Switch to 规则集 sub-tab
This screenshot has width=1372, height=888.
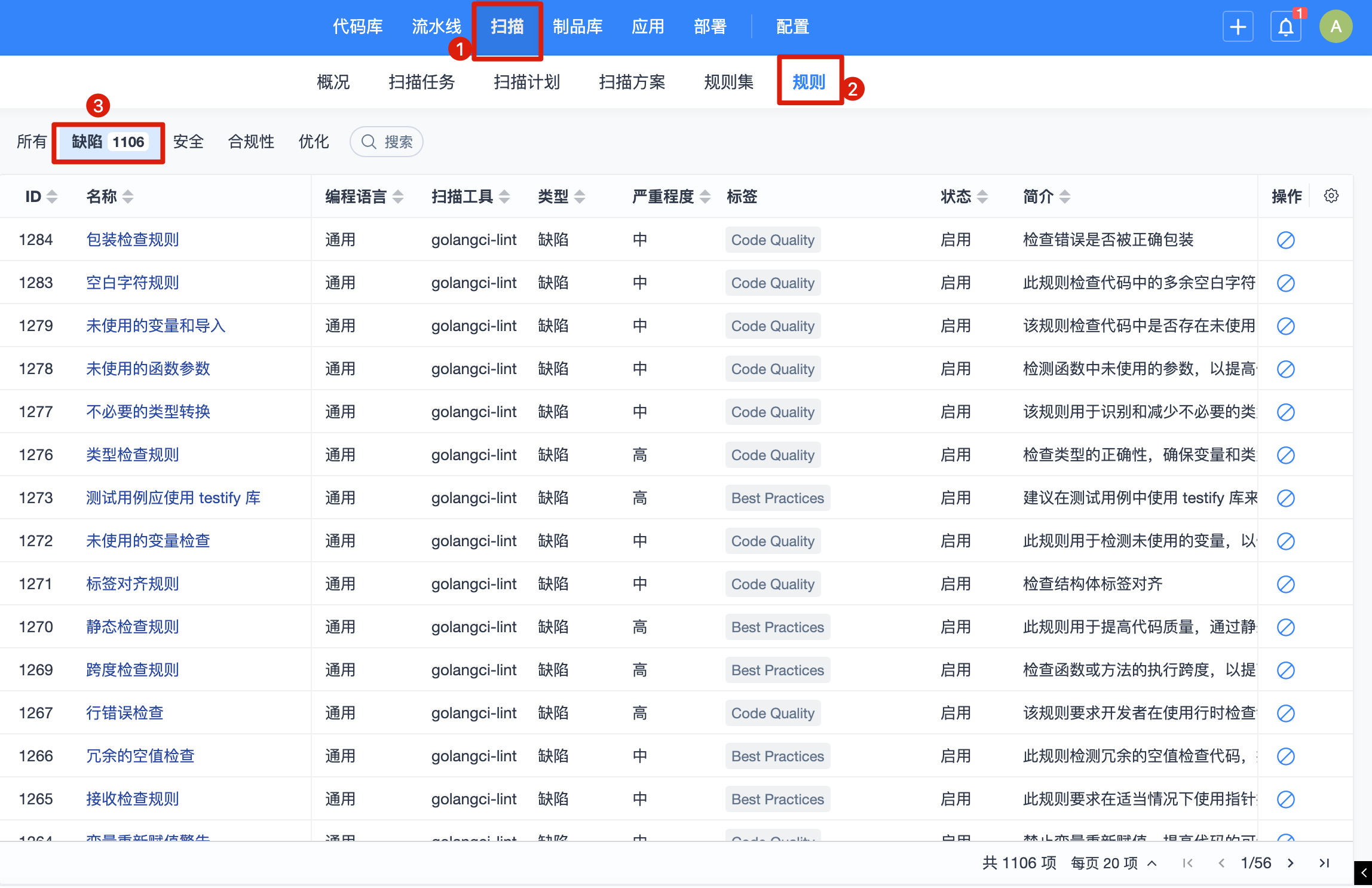tap(728, 82)
